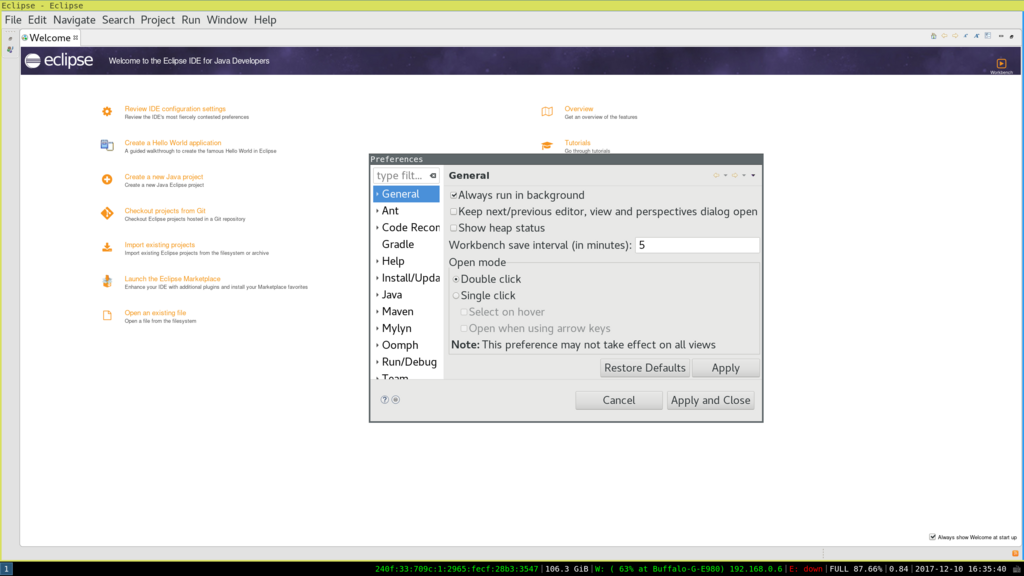
Task: Click the Eclipse Marketplace icon
Action: [107, 281]
